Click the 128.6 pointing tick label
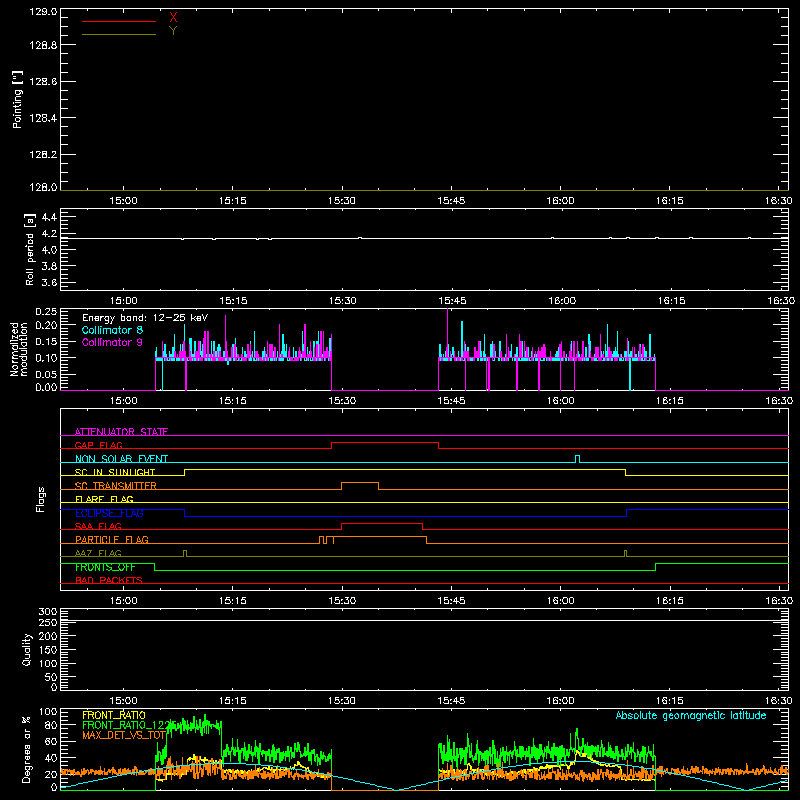Image resolution: width=800 pixels, height=800 pixels. click(x=43, y=82)
